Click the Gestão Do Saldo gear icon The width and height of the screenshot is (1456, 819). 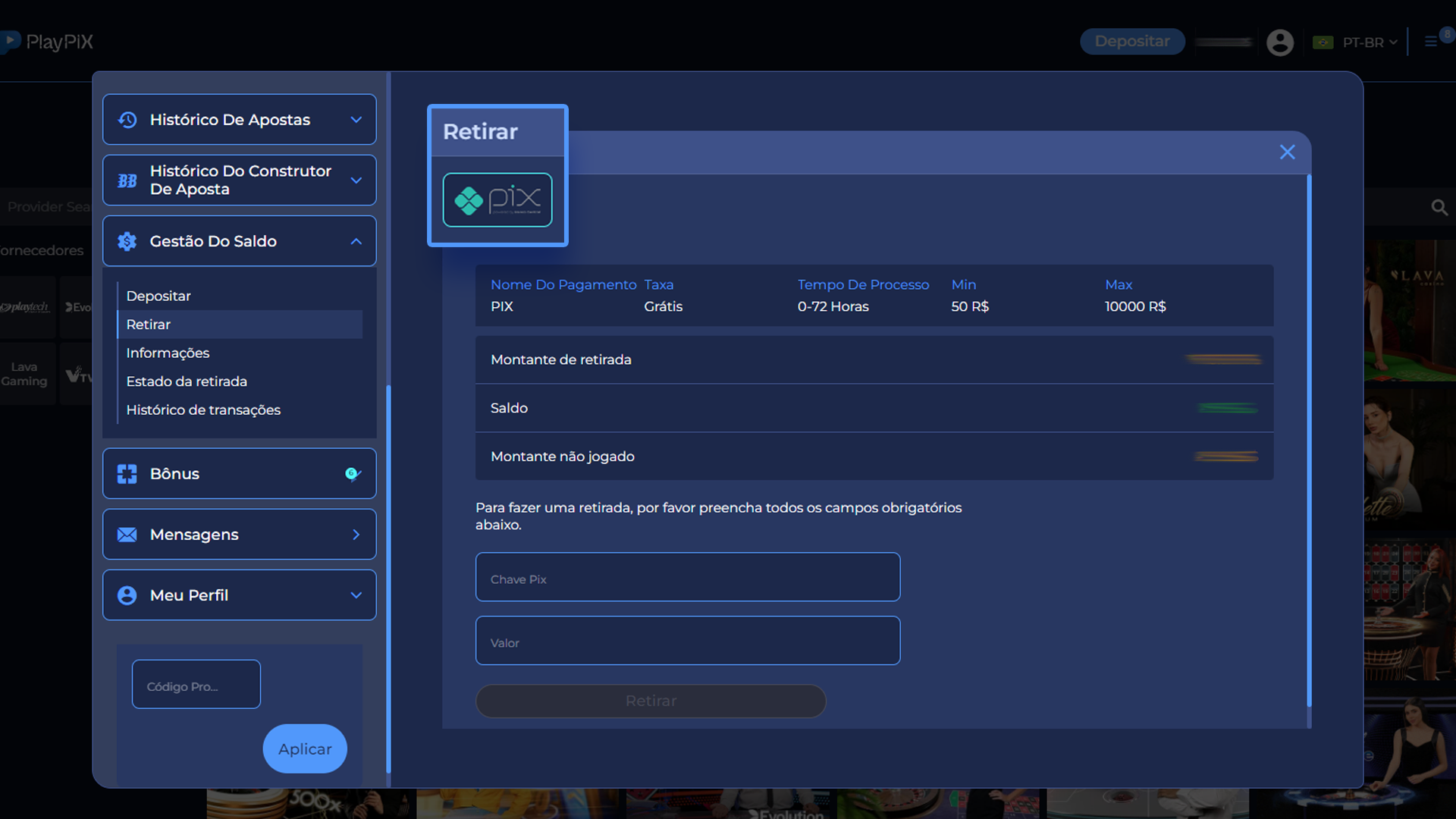[127, 241]
